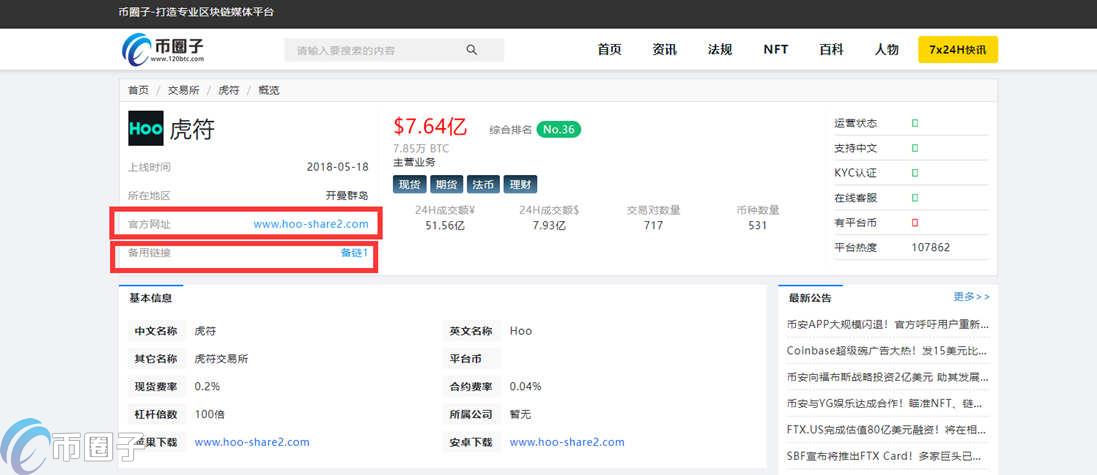Open the FTX.US完成估值 announcement
This screenshot has height=475, width=1097.
pyautogui.click(x=887, y=430)
